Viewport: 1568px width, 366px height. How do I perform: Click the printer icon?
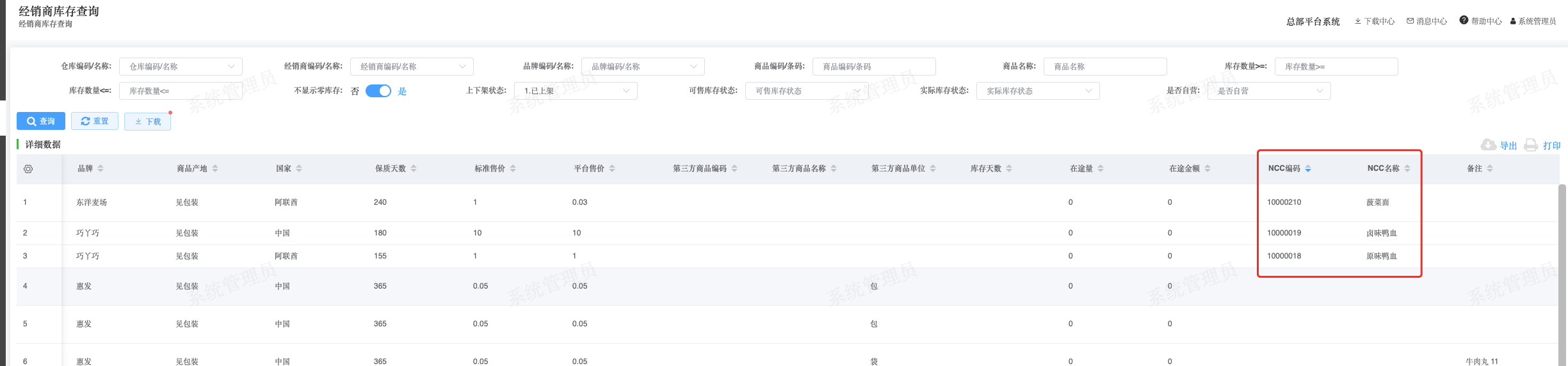click(x=1531, y=145)
